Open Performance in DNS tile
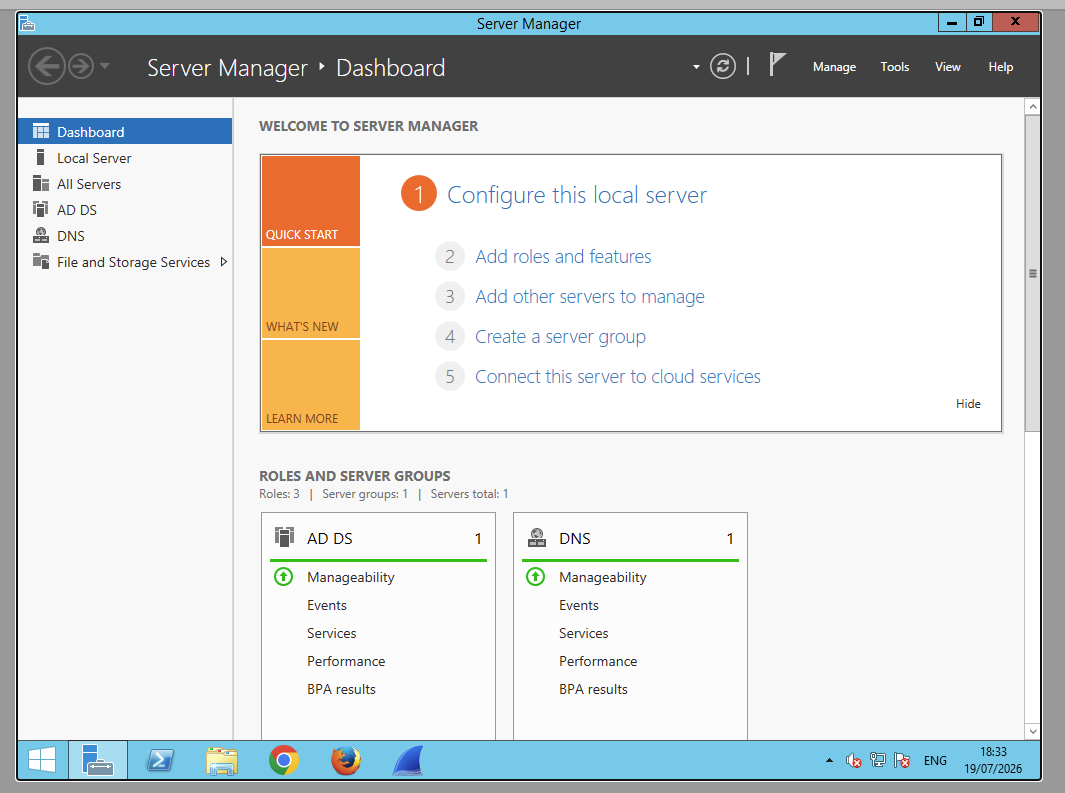 pyautogui.click(x=598, y=661)
